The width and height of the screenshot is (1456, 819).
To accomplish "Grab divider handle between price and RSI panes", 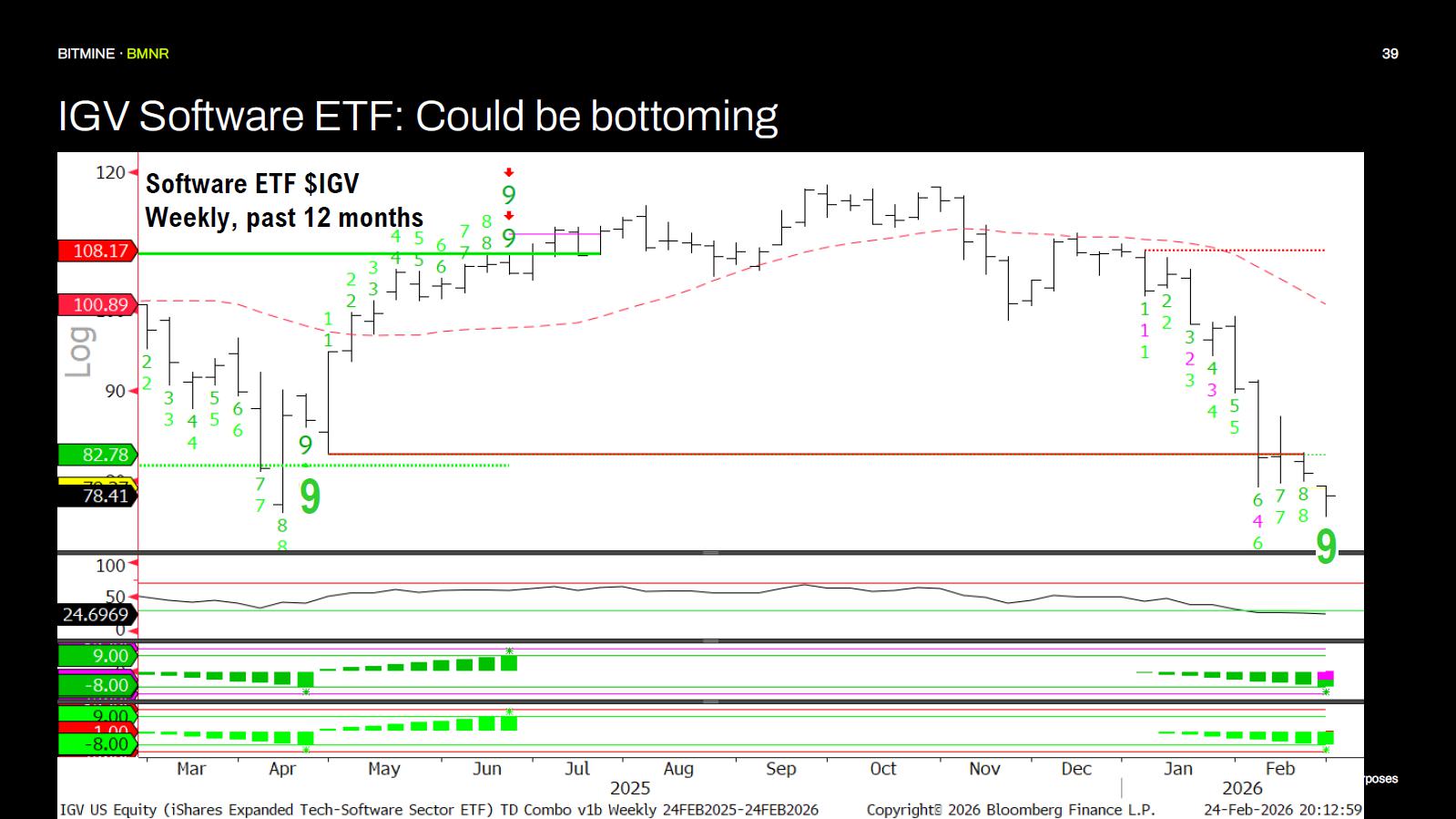I will [710, 553].
